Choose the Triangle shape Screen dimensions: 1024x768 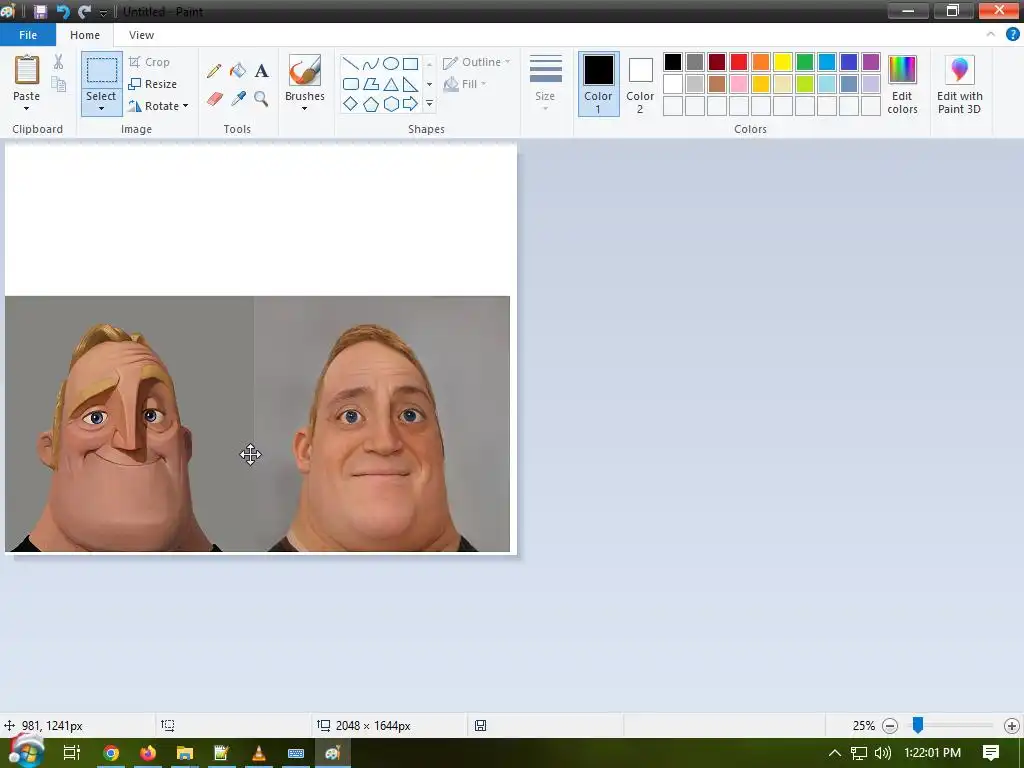(391, 84)
